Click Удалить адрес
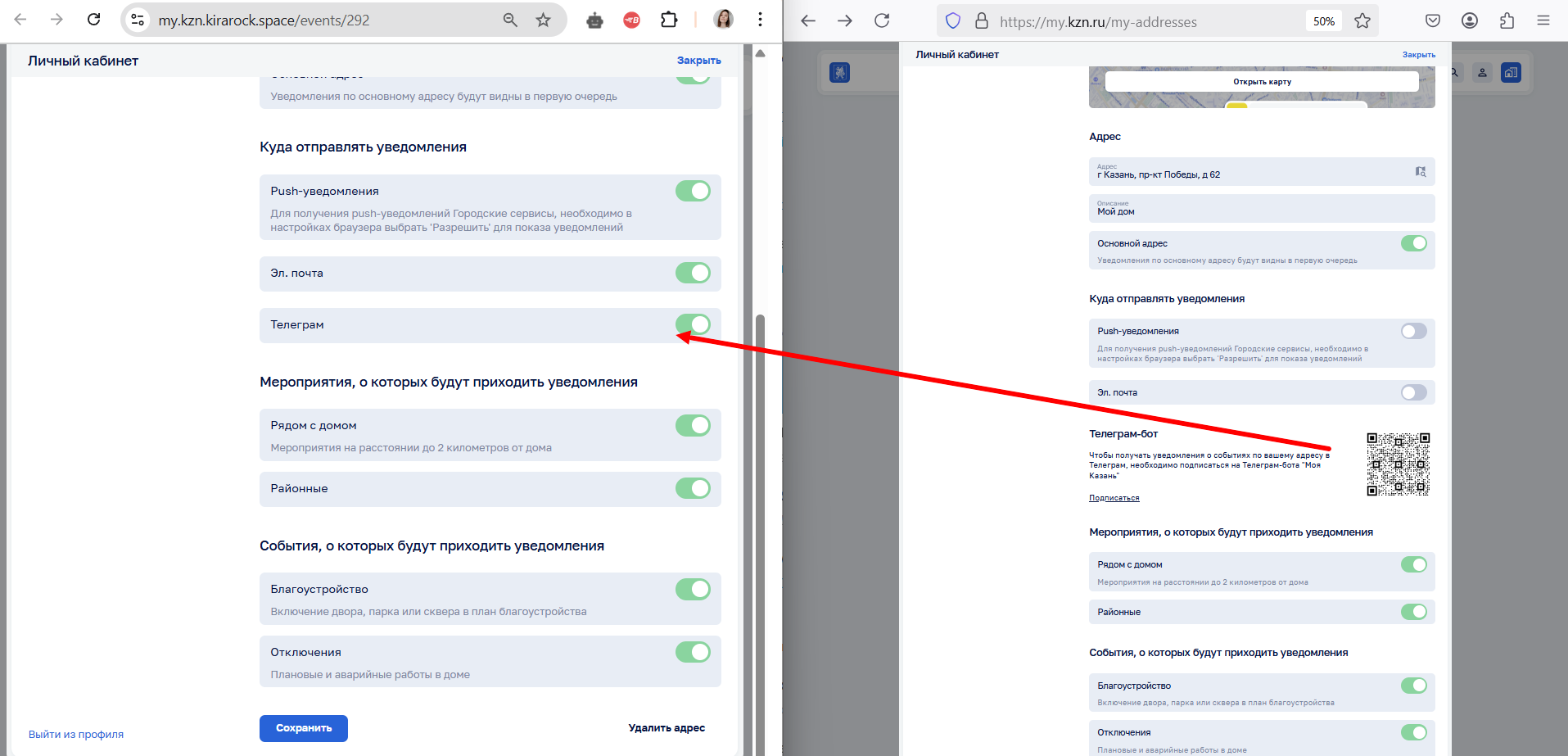The width and height of the screenshot is (1568, 756). (667, 728)
